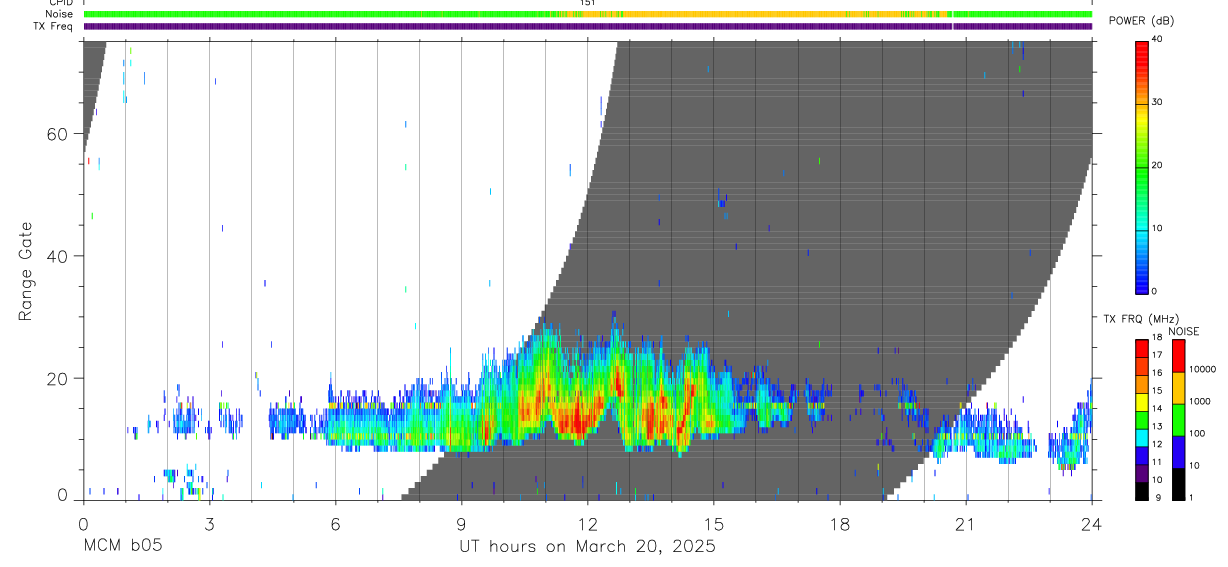Click the 15 hour tick on time axis
Screen dimensions: 1228x567
point(714,523)
